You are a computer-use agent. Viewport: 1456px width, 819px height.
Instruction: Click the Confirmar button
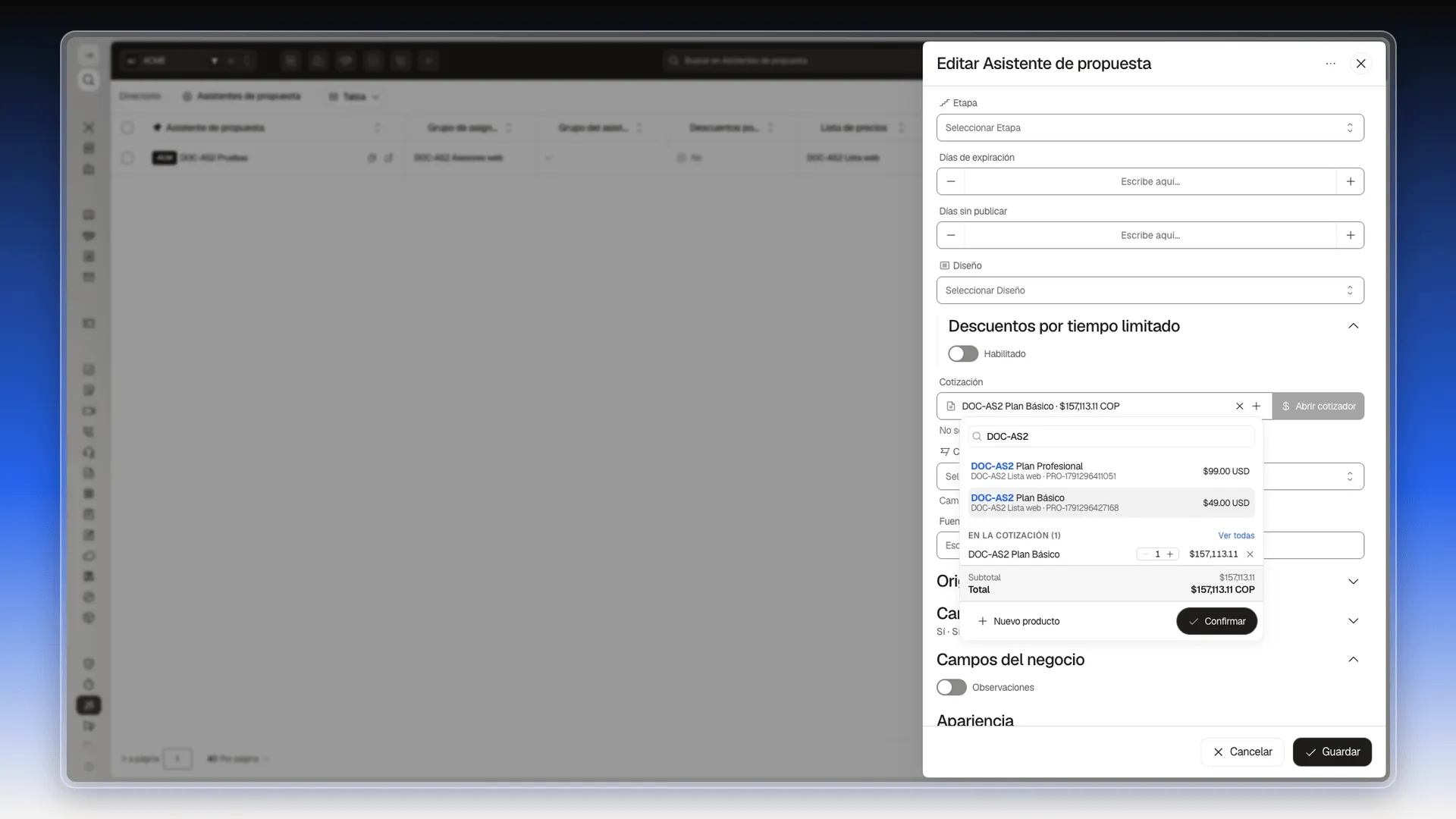[x=1216, y=621]
